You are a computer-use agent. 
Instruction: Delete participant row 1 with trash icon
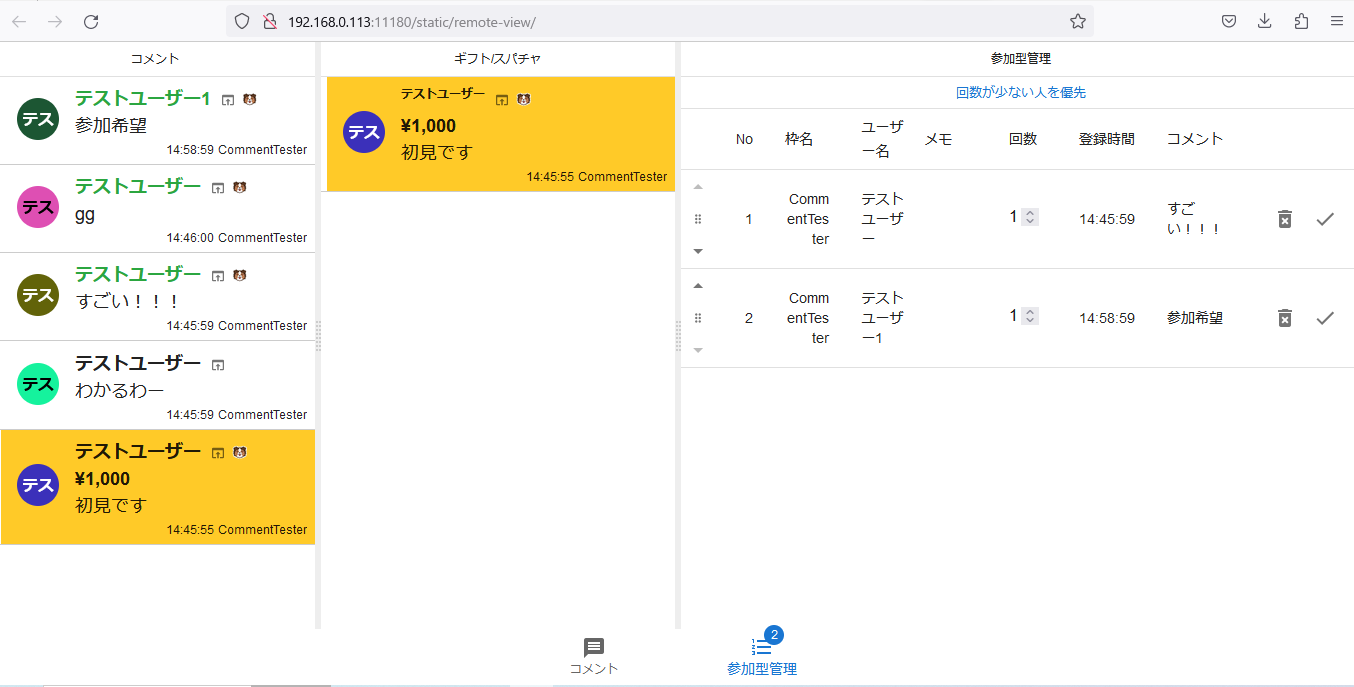[x=1285, y=219]
